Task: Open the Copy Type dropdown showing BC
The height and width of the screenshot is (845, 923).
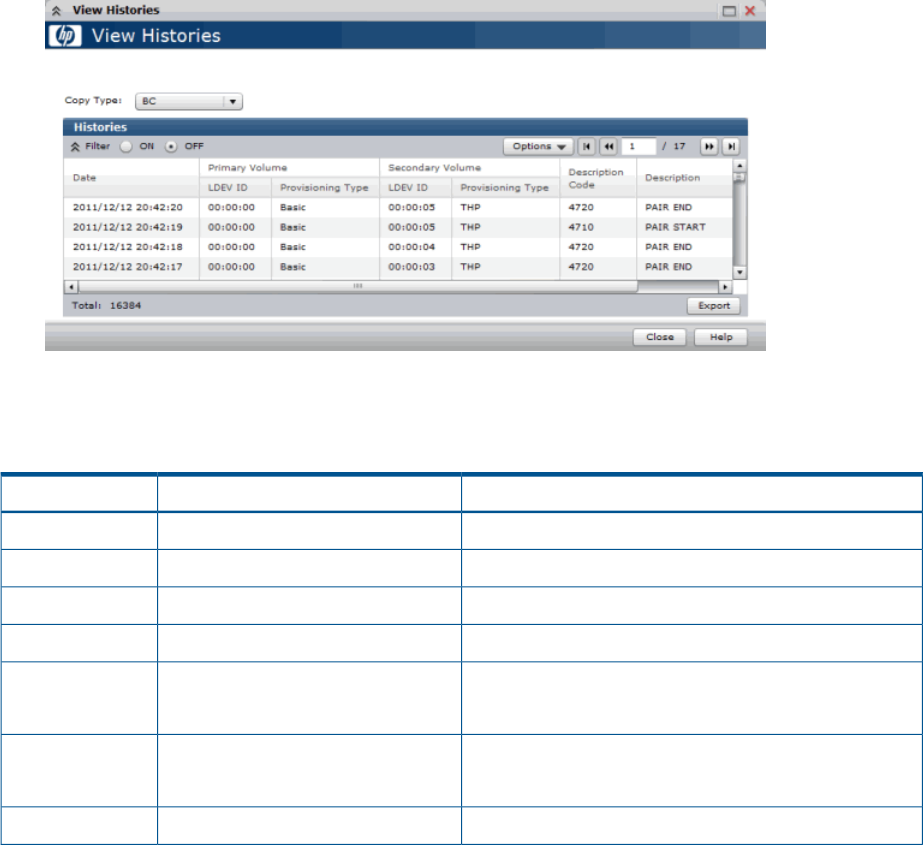Action: [189, 101]
